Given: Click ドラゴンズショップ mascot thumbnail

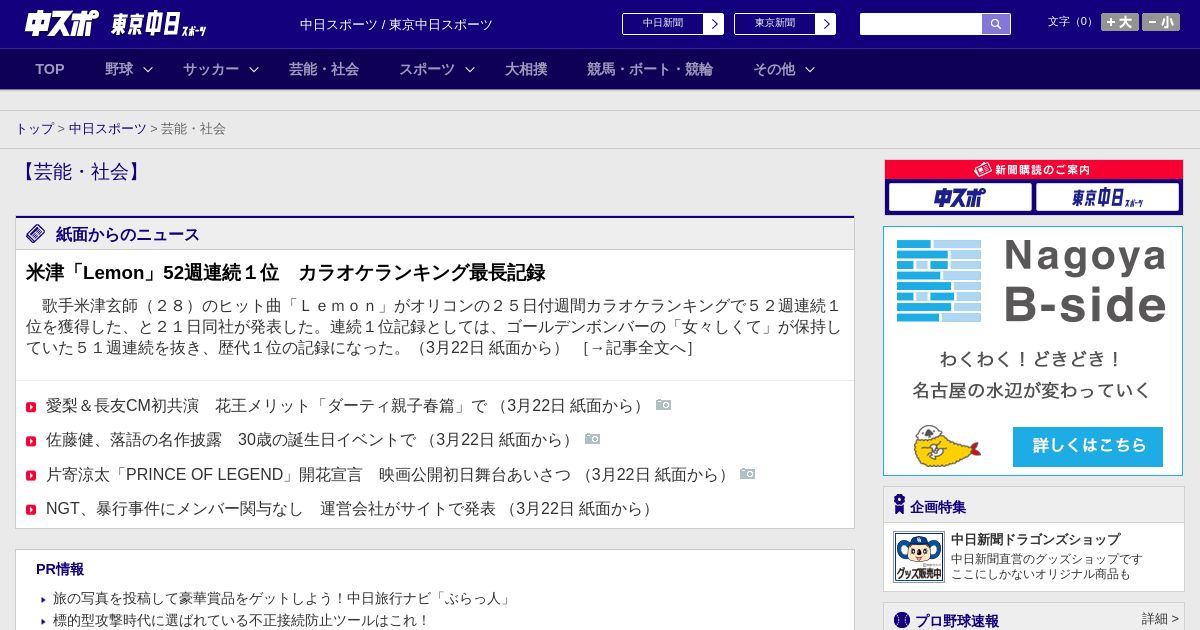Looking at the screenshot, I should click(919, 557).
